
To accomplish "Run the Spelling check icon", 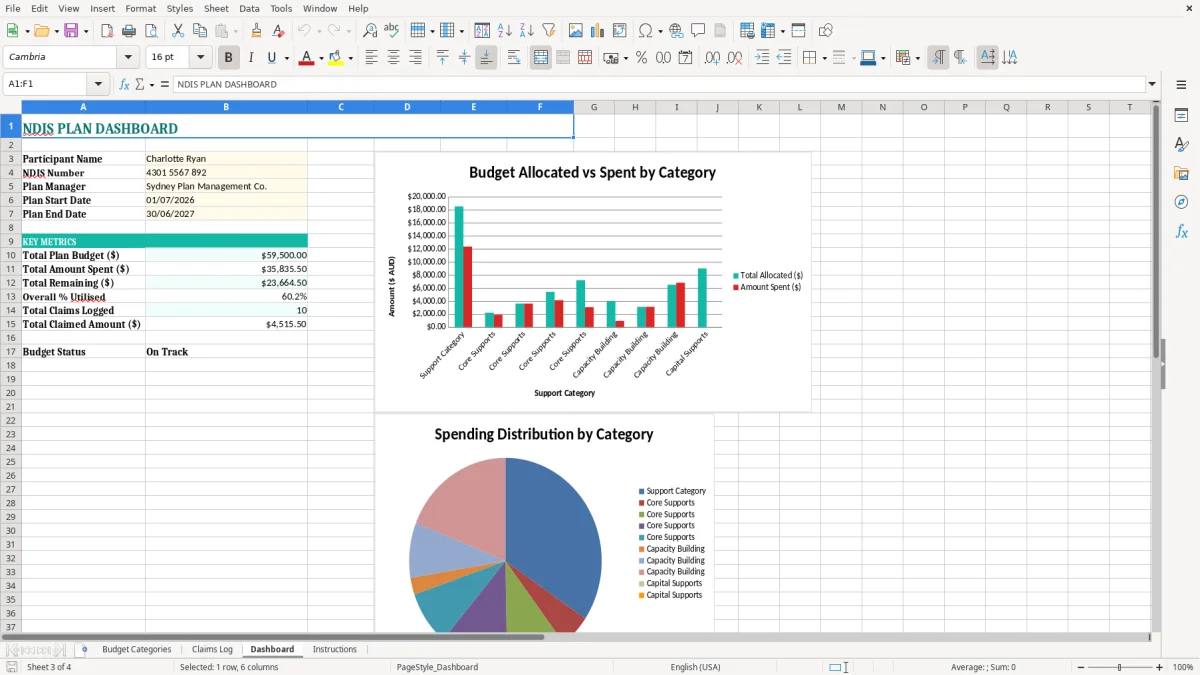I will coord(392,31).
